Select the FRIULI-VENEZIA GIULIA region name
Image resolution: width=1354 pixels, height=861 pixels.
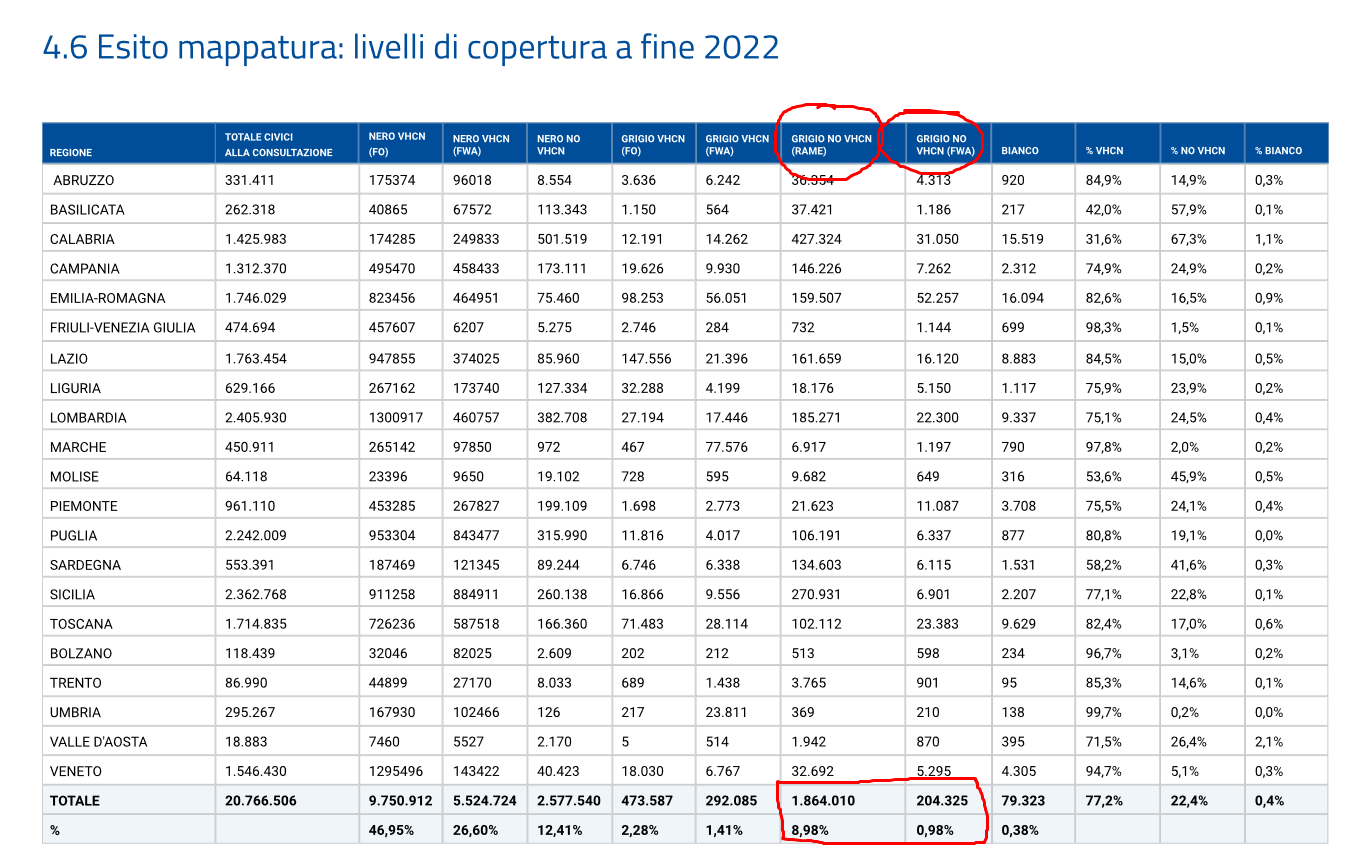pos(123,328)
